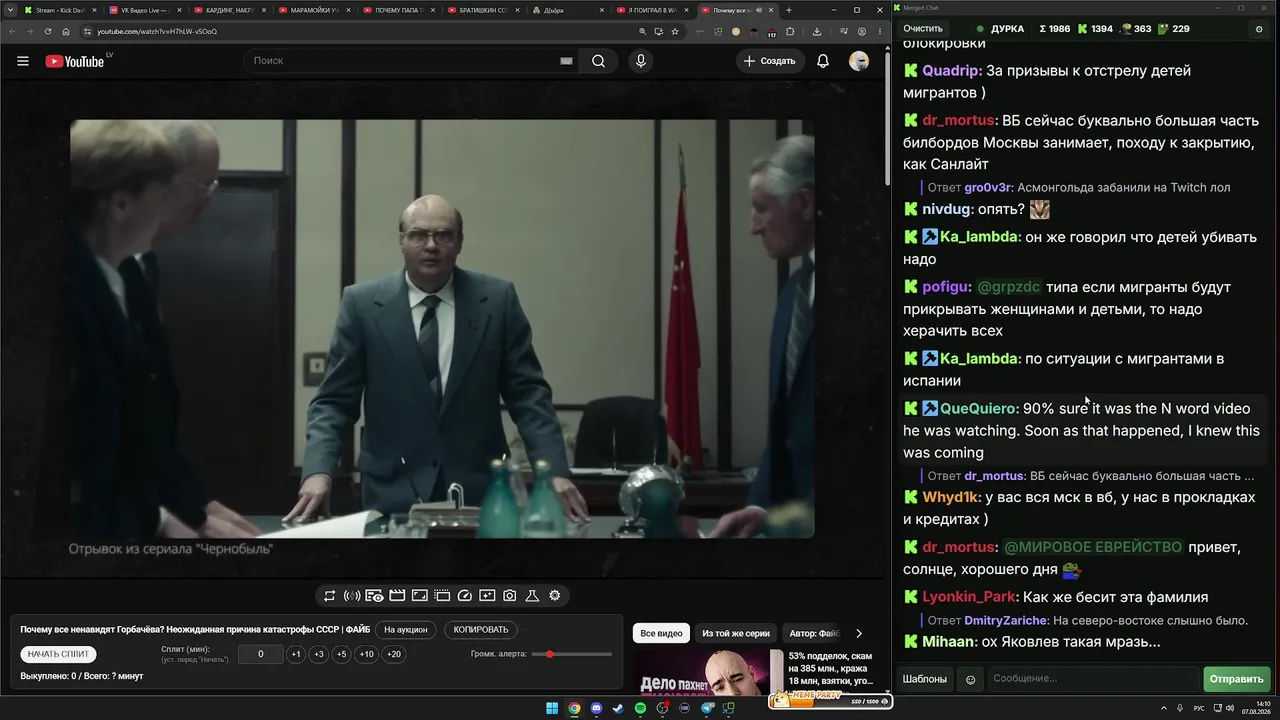Focus the split minutes number field
Viewport: 1280px width, 720px height.
click(x=261, y=654)
